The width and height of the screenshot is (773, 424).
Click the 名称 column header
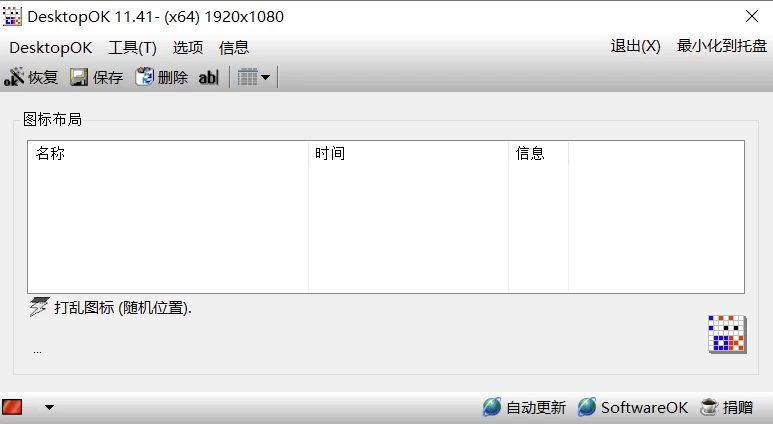50,153
